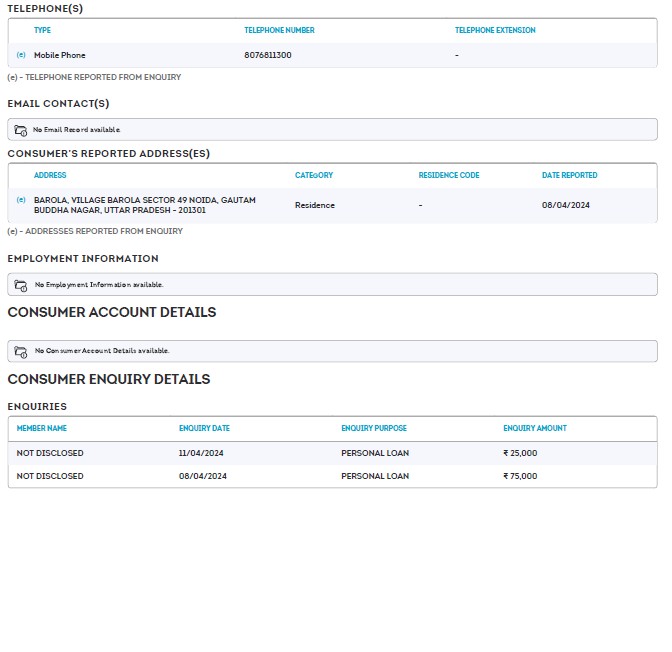Select the ₹ 75,000 enquiry amount
The height and width of the screenshot is (652, 672).
(x=520, y=476)
